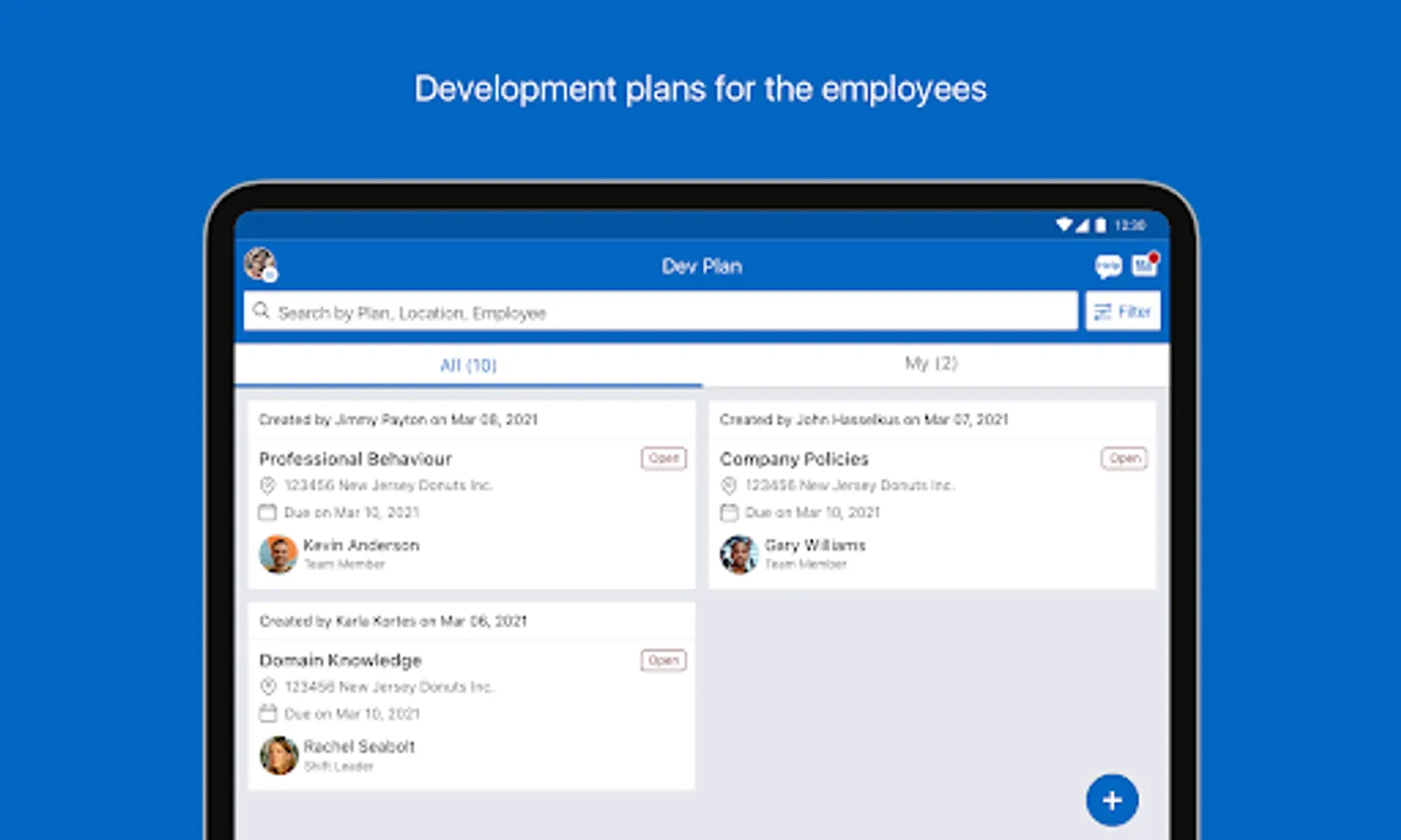Click 'Created by Jimmy Payton on Mar 08, 2021'
1401x840 pixels.
(399, 420)
